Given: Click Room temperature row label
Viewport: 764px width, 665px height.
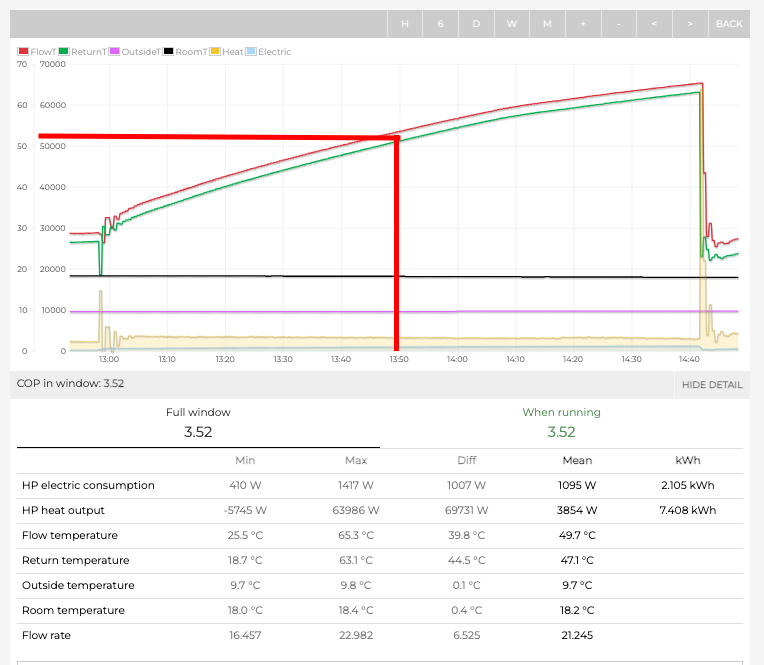Looking at the screenshot, I should click(73, 610).
